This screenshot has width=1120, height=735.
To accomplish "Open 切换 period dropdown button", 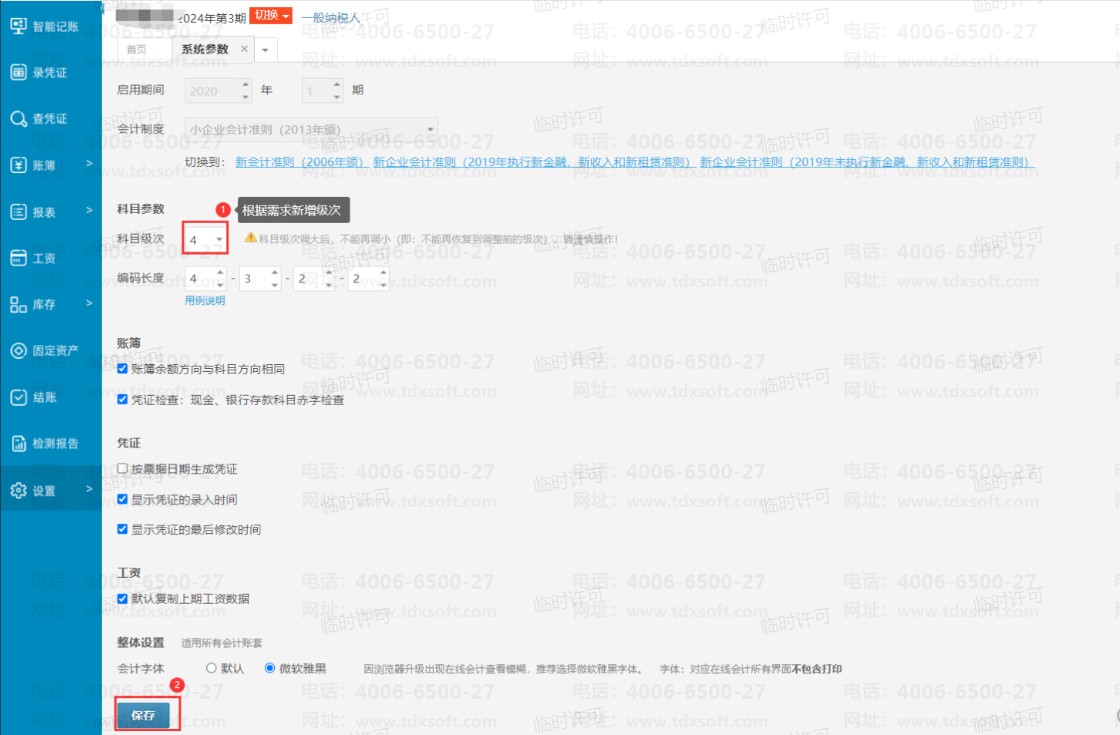I will click(271, 16).
